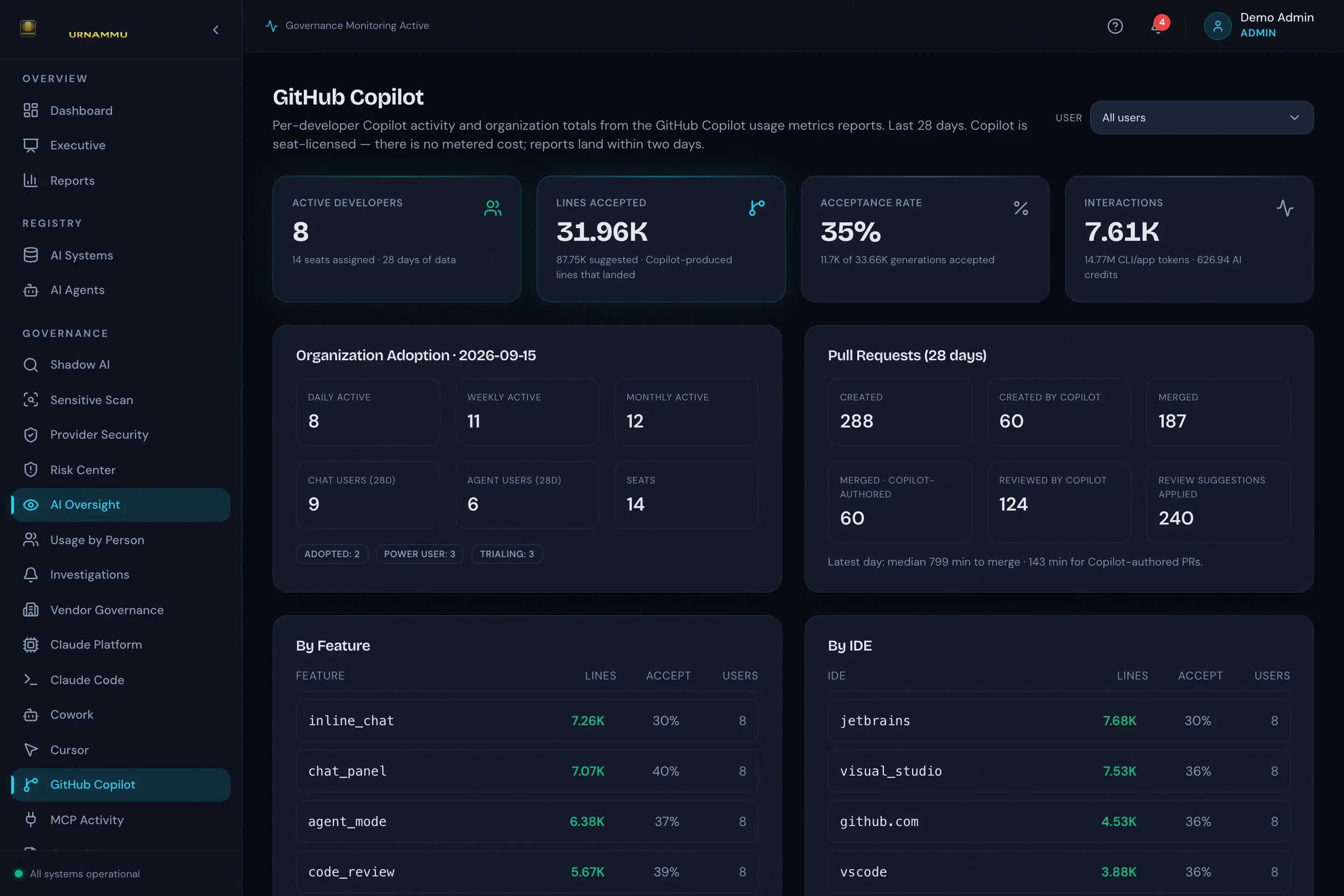Open the All users dropdown
Screen dimensions: 1344x896
click(x=1201, y=118)
